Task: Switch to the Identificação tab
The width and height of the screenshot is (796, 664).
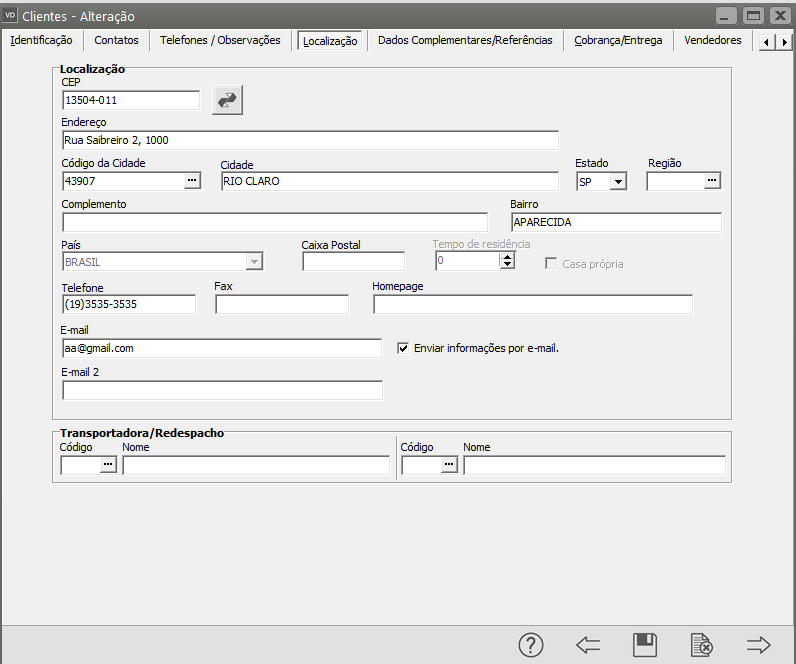Action: pyautogui.click(x=41, y=40)
